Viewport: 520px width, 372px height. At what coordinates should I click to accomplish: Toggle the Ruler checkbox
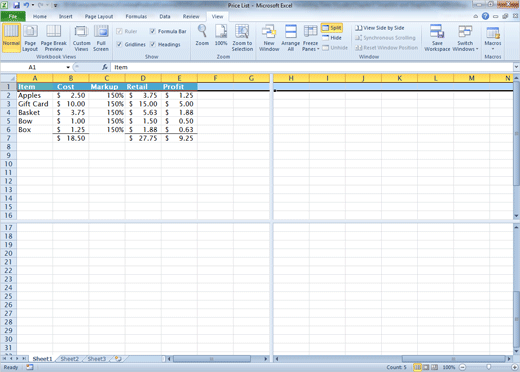pos(119,31)
